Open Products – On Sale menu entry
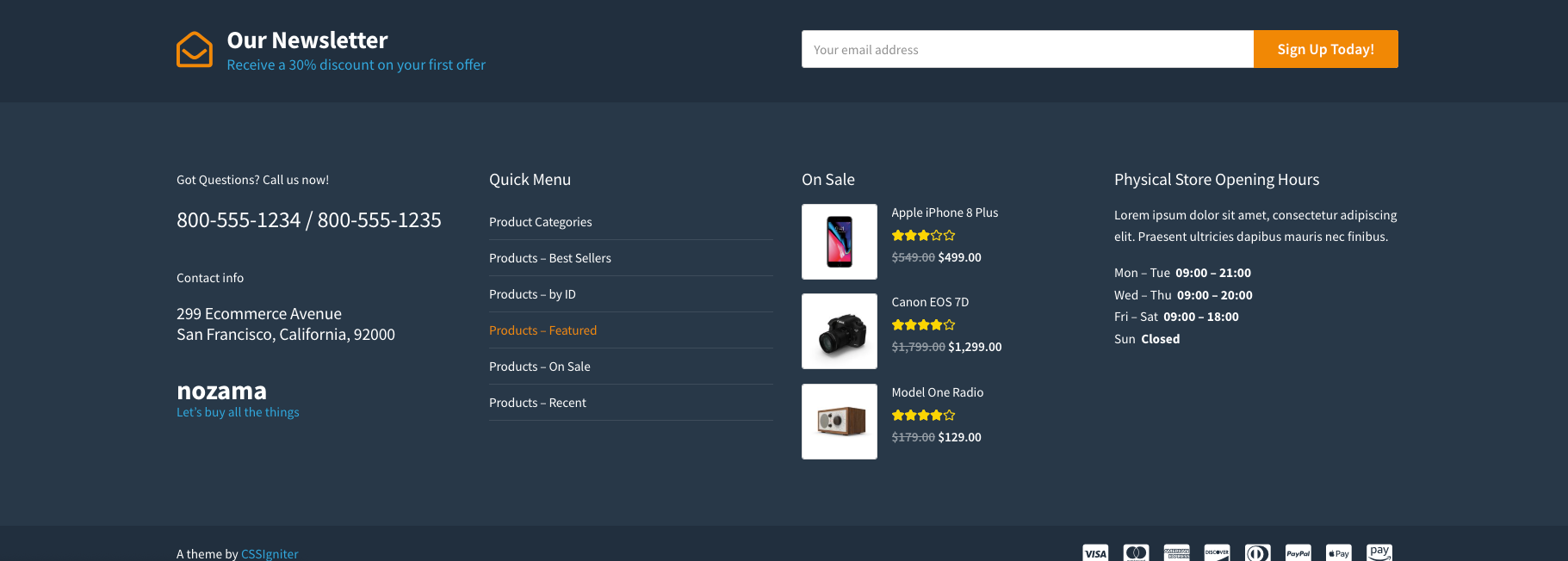 (539, 366)
